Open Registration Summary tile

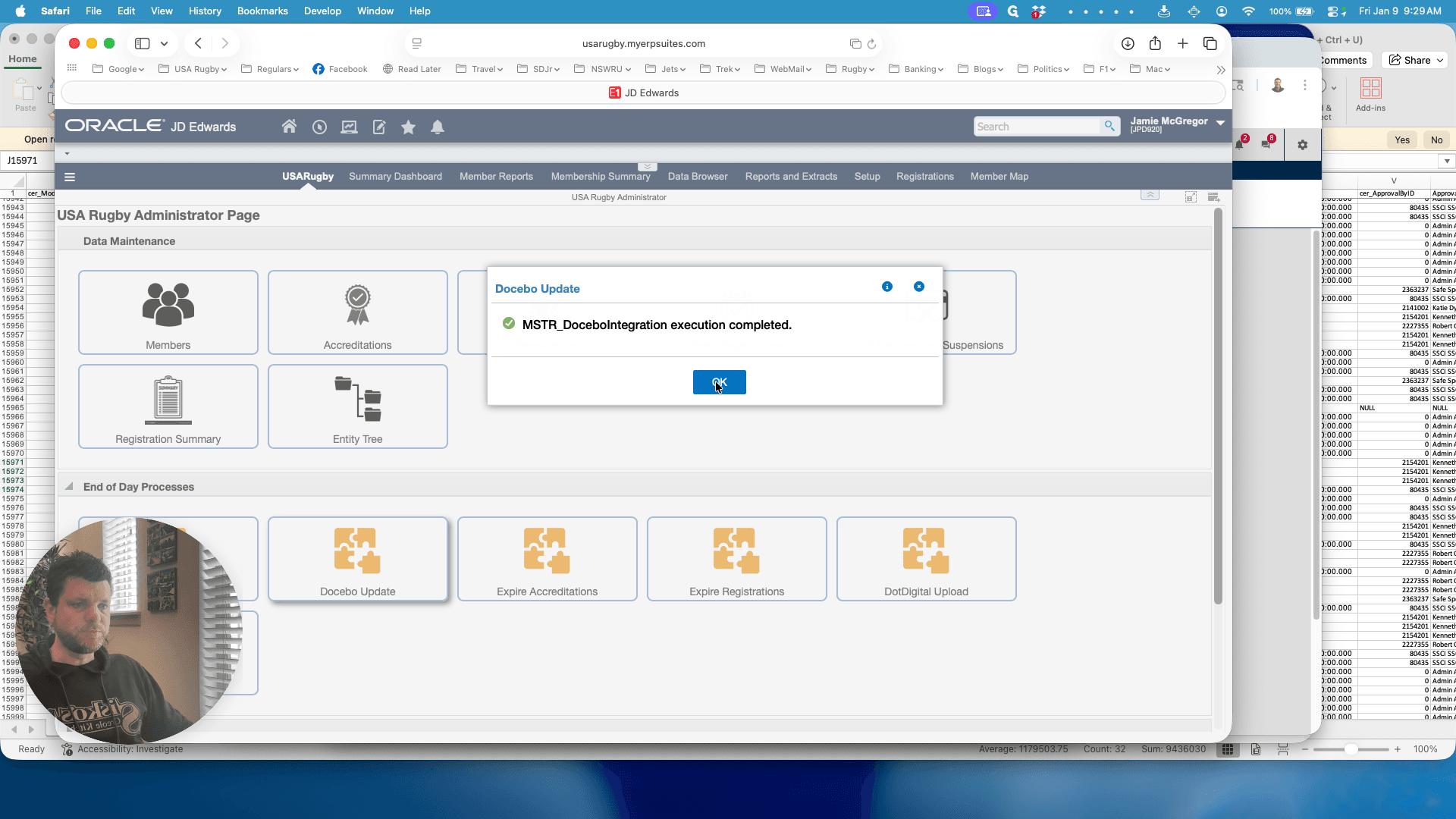168,406
